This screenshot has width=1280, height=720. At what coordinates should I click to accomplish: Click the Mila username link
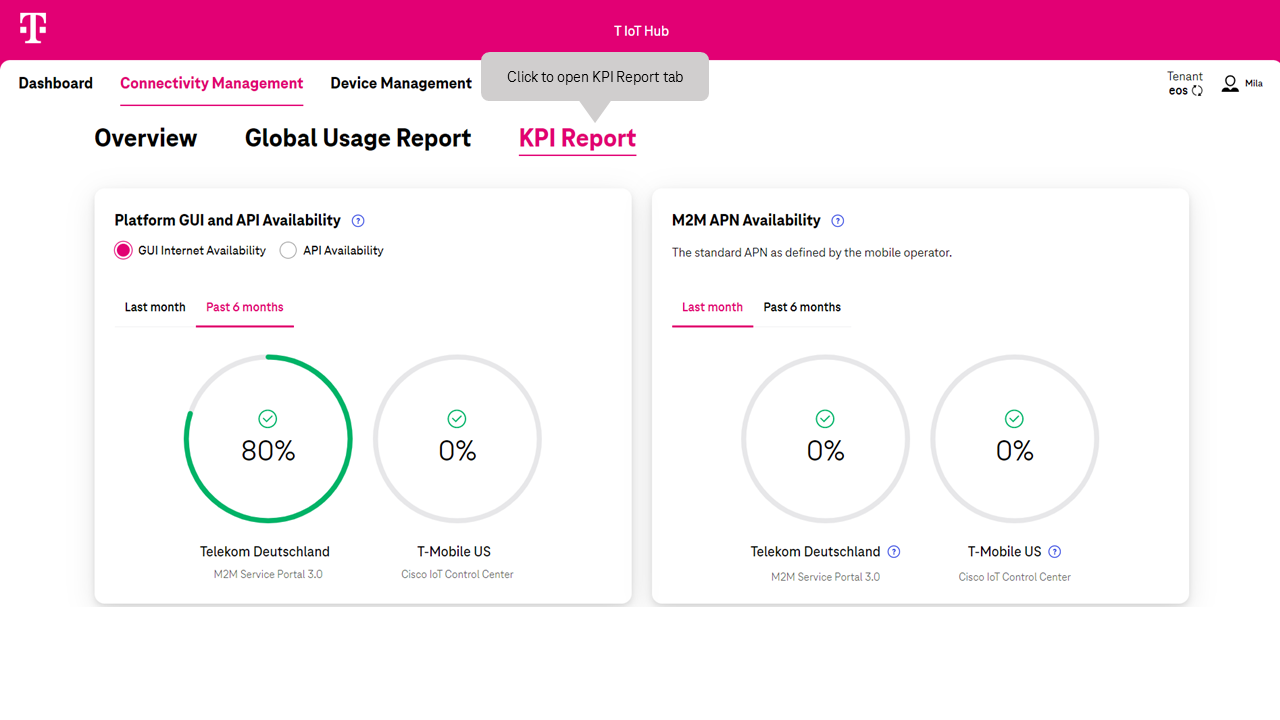click(x=1252, y=84)
